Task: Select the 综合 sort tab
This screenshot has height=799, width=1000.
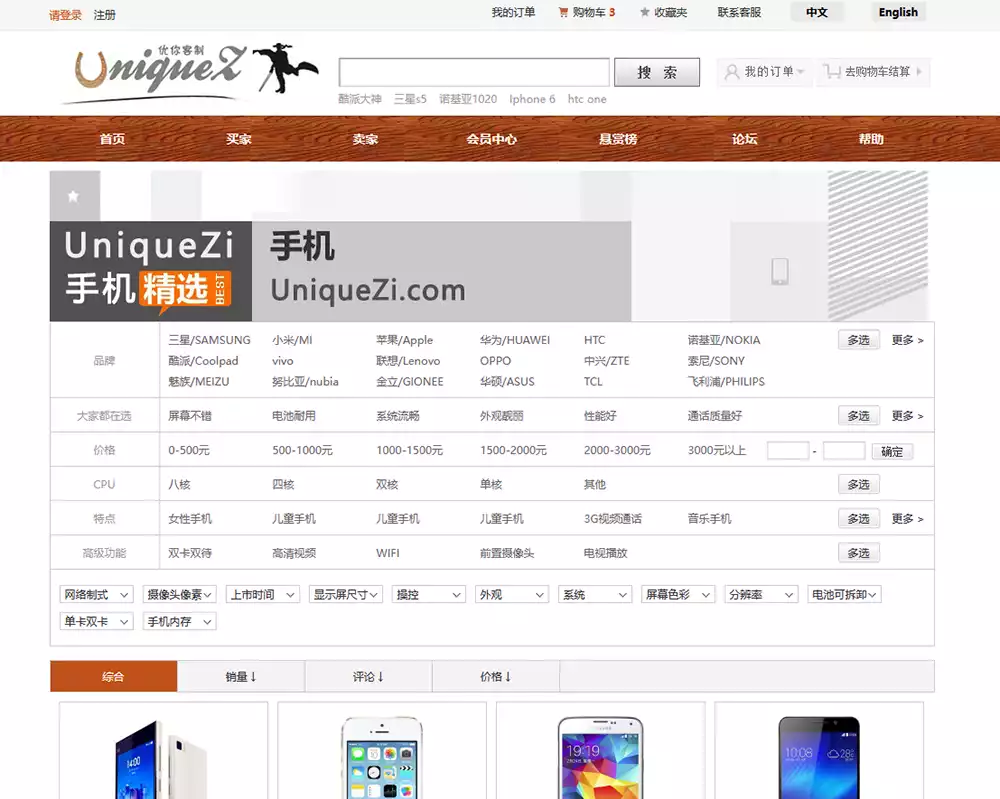Action: (114, 677)
